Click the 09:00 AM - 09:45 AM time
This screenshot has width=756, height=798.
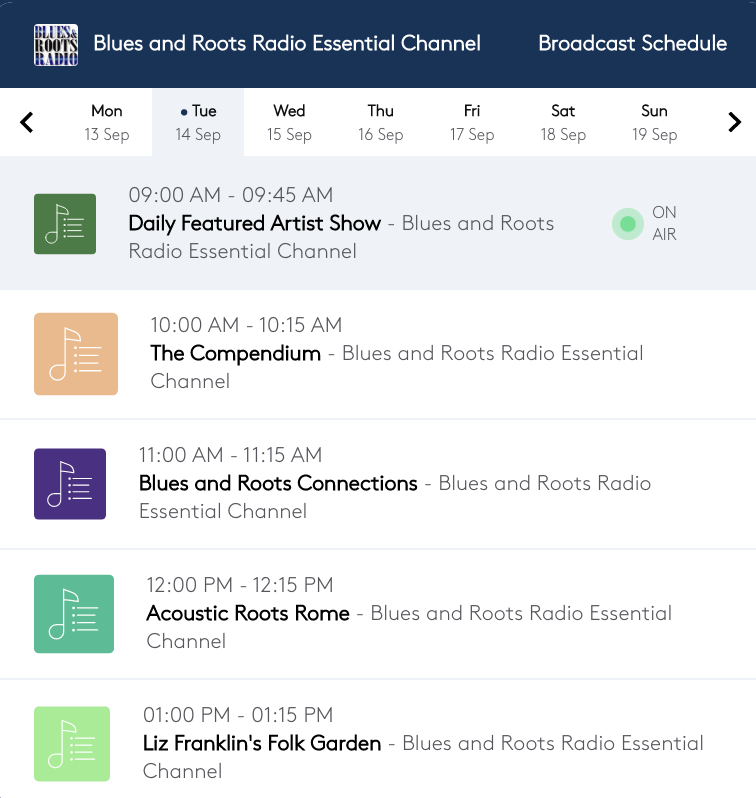pyautogui.click(x=231, y=195)
